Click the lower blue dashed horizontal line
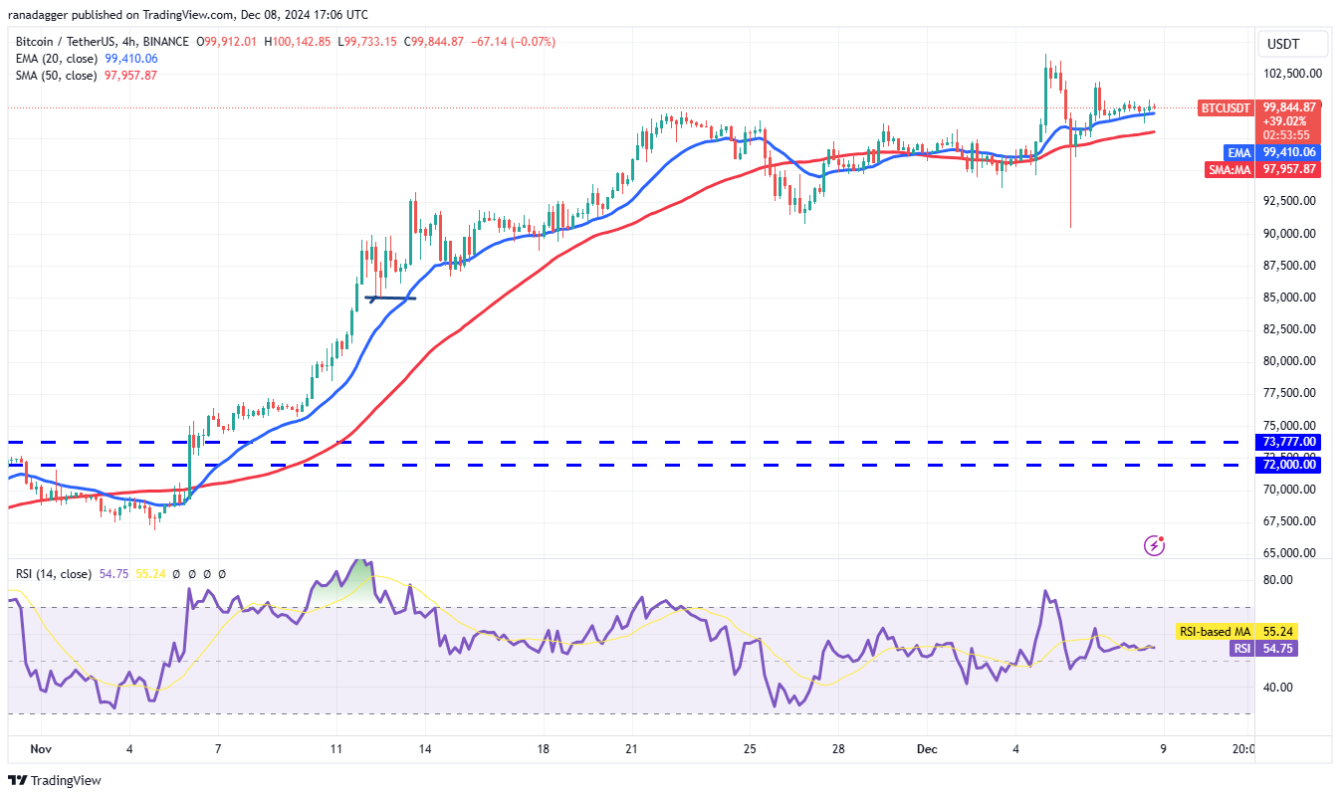The height and width of the screenshot is (795, 1340). [630, 465]
